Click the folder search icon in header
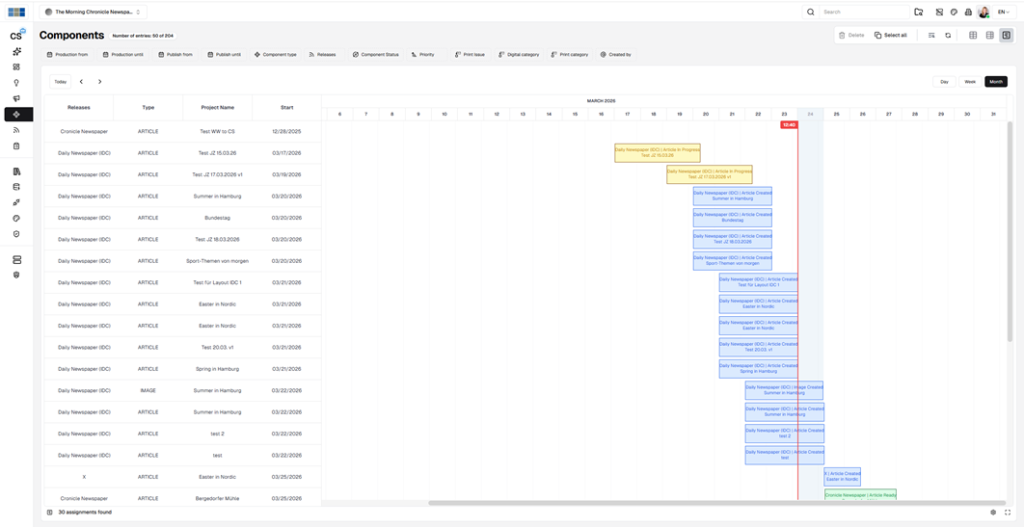Screen dimensions: 1024x527 918,12
